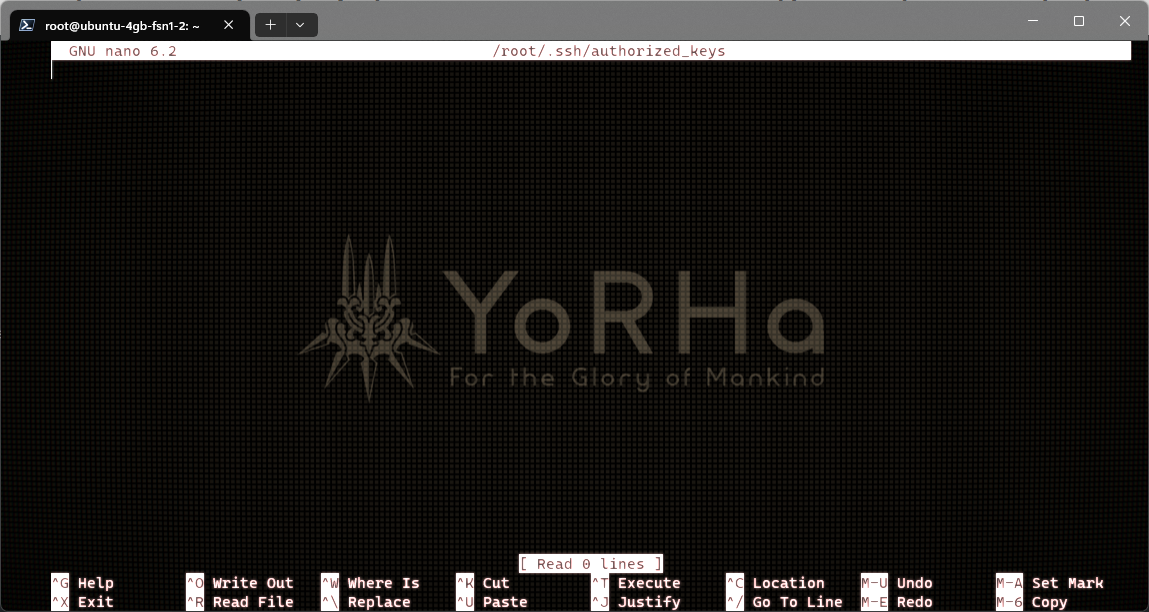Click the ^K Cut shortcut
Image resolution: width=1149 pixels, height=612 pixels.
click(483, 583)
